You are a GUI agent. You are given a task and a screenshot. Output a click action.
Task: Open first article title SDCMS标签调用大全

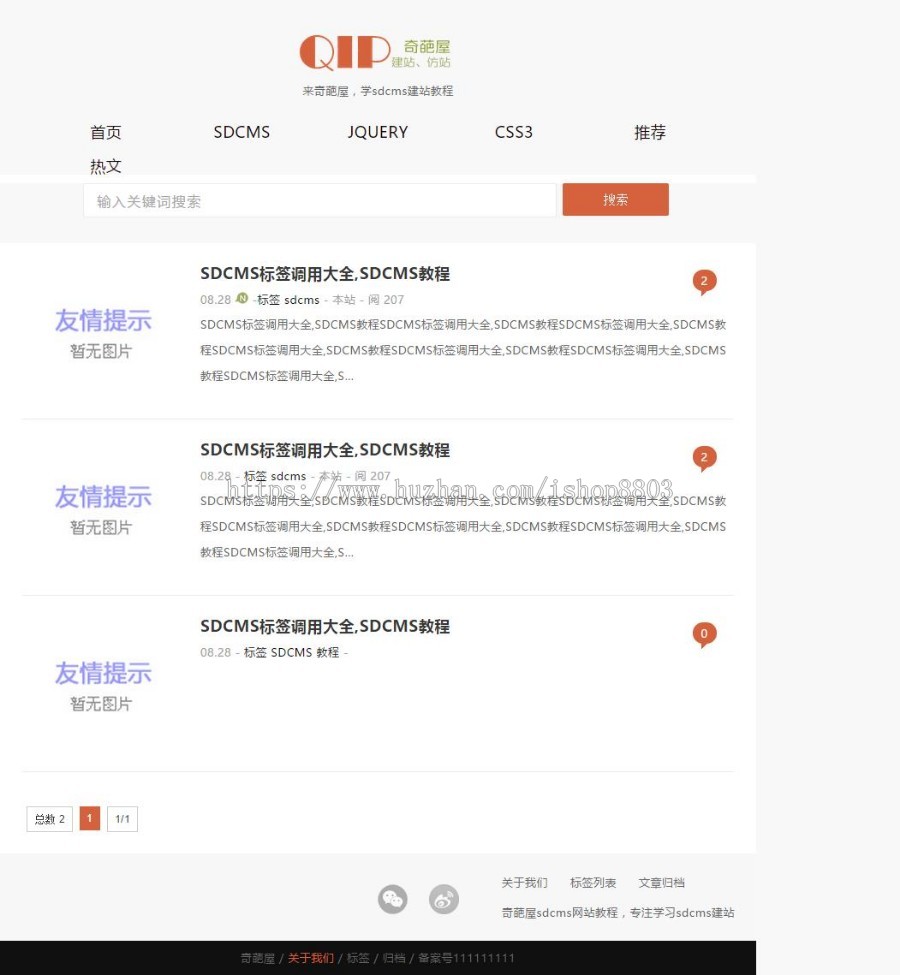325,272
